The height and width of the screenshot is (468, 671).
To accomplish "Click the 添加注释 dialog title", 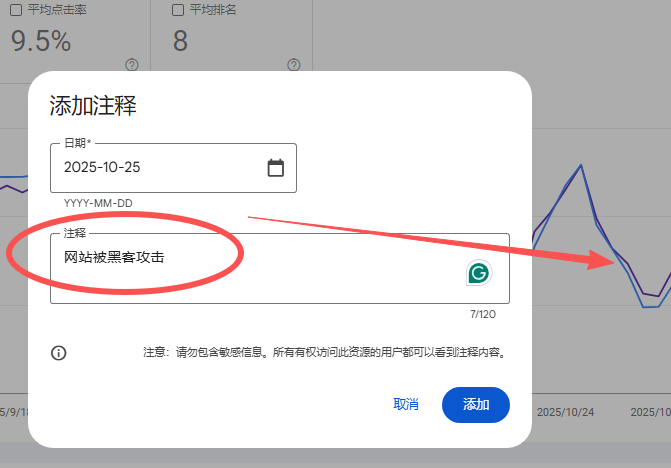I will pos(93,105).
